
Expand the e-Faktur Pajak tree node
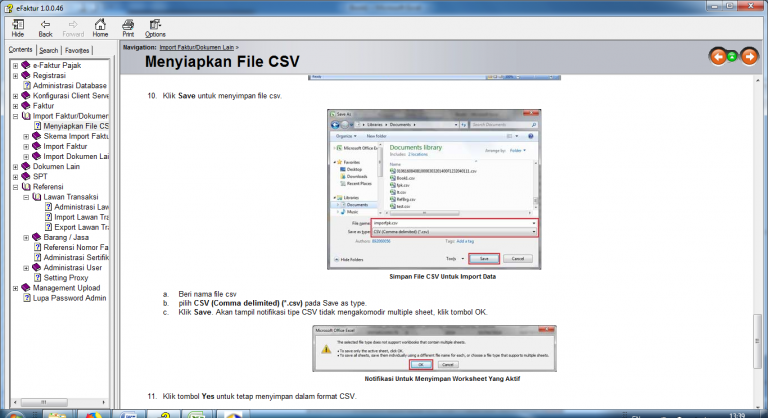pos(15,65)
